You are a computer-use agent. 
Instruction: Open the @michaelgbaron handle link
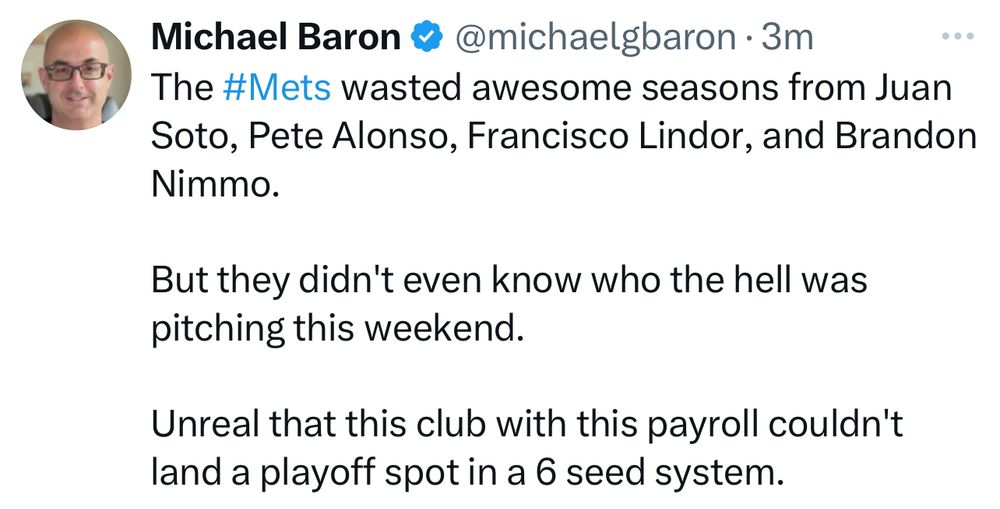pos(595,38)
